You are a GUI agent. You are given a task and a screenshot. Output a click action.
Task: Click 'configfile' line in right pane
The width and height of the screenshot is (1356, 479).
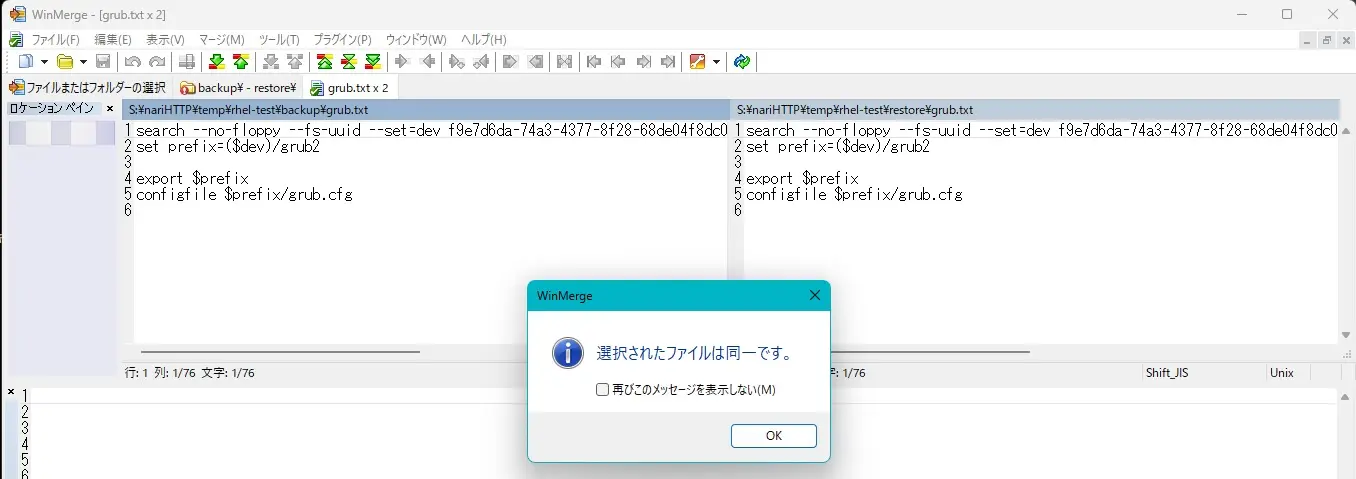click(x=854, y=194)
